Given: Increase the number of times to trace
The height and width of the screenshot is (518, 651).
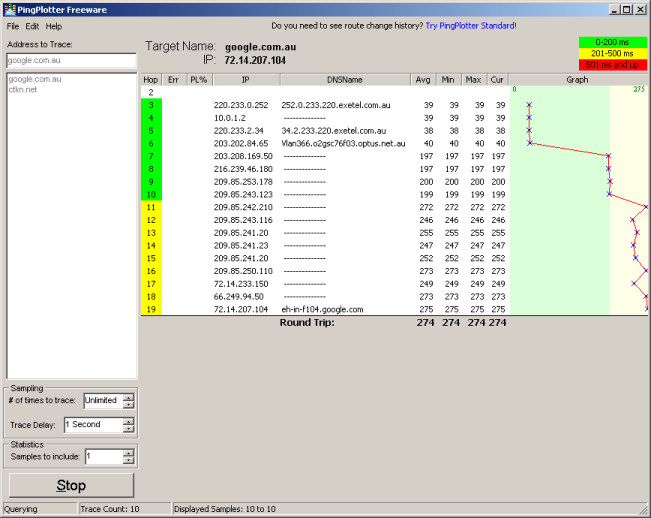Looking at the screenshot, I should [x=129, y=397].
